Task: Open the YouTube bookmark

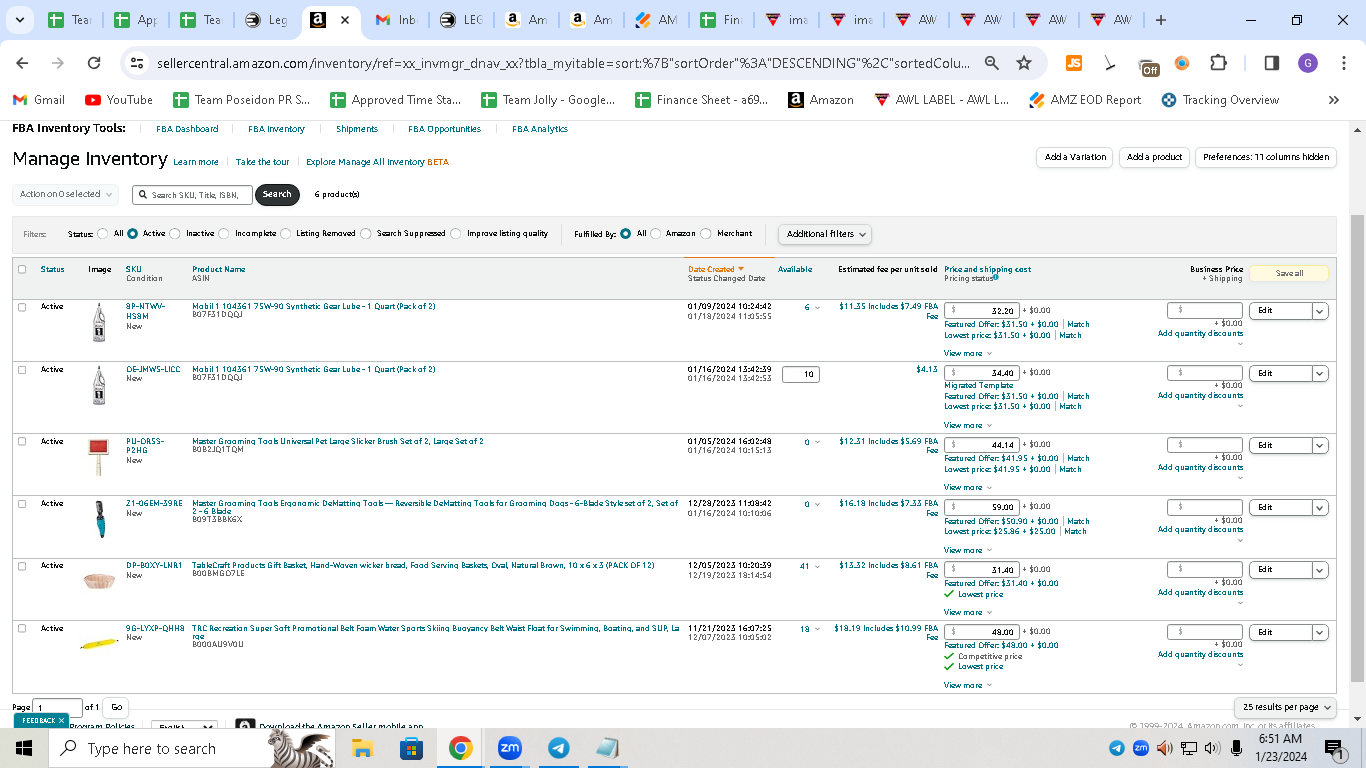Action: (119, 100)
